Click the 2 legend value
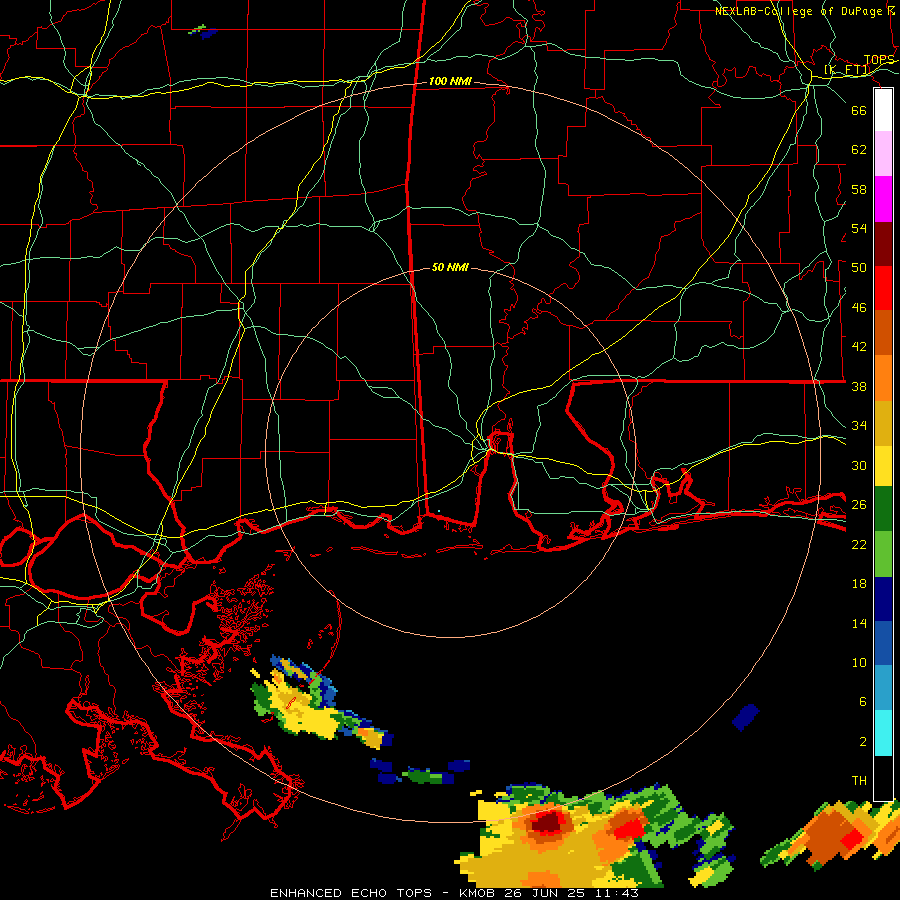Viewport: 900px width, 900px height. pyautogui.click(x=862, y=742)
